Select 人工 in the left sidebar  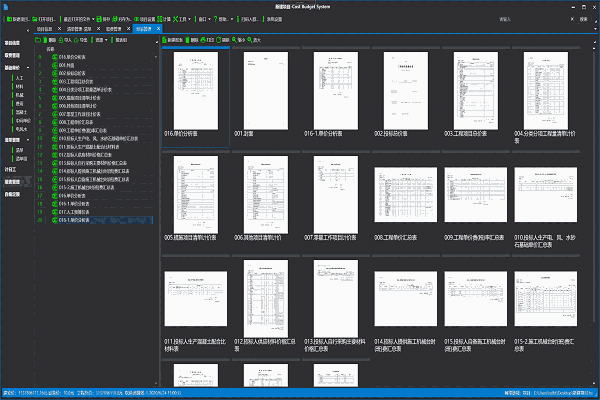pos(19,76)
